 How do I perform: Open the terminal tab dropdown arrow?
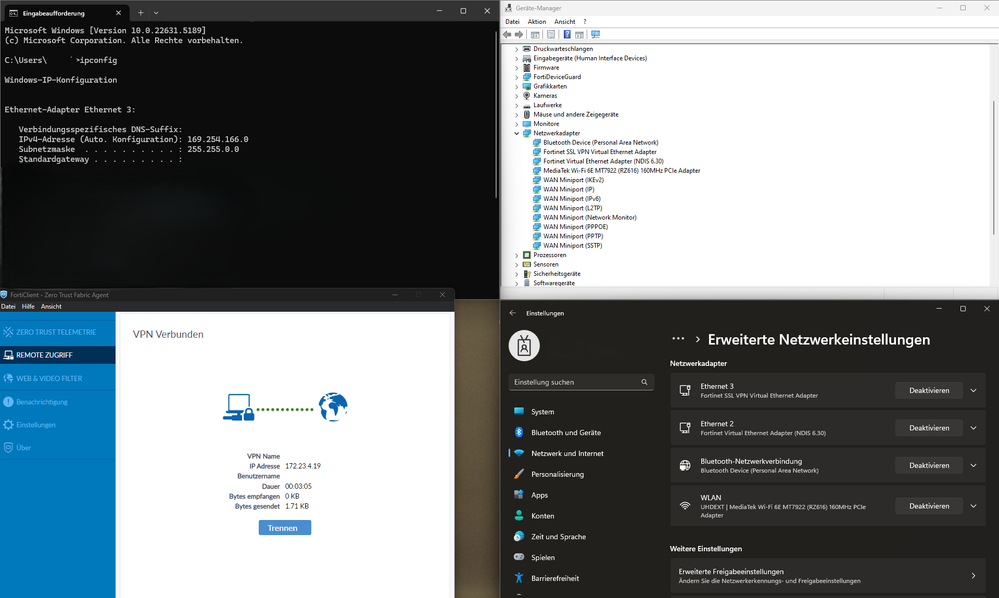point(156,12)
